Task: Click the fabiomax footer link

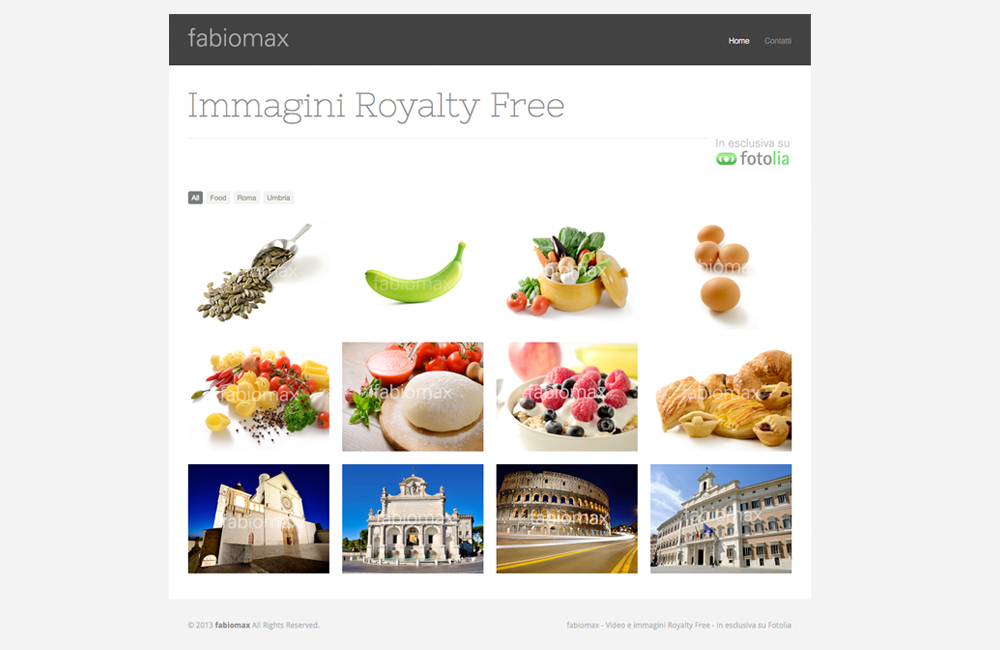Action: coord(232,625)
